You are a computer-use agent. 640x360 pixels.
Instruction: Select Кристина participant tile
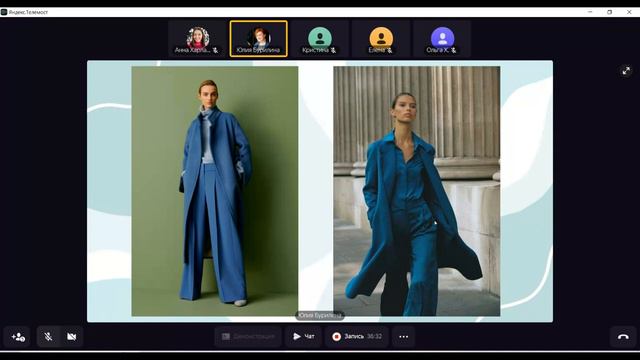pyautogui.click(x=320, y=39)
